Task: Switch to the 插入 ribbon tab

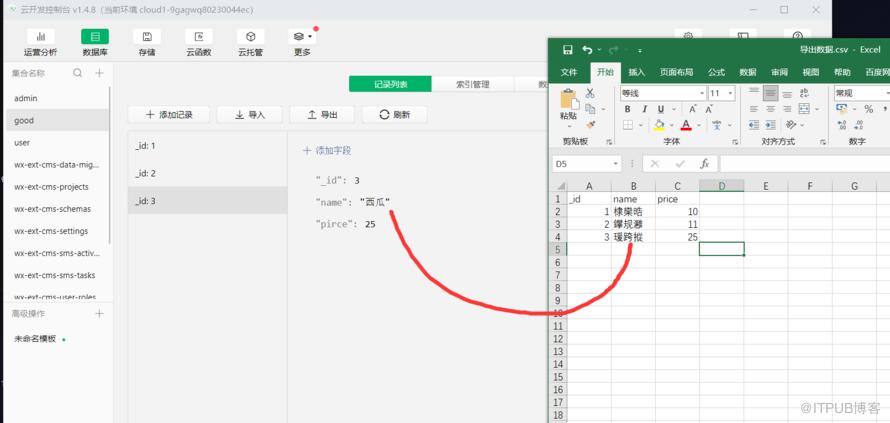Action: click(637, 73)
